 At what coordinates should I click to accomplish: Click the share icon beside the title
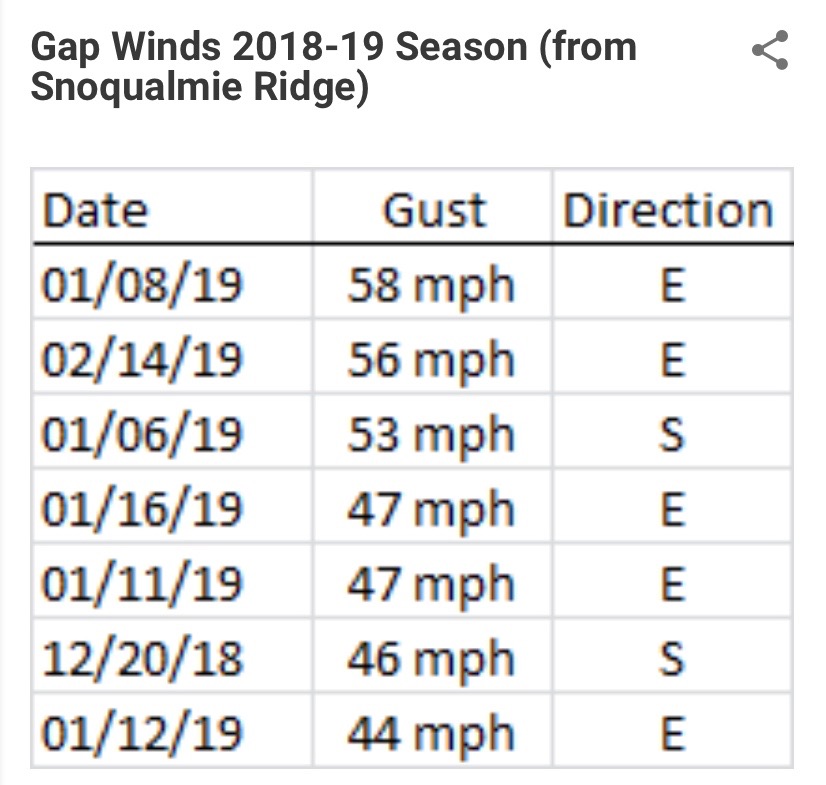point(770,51)
